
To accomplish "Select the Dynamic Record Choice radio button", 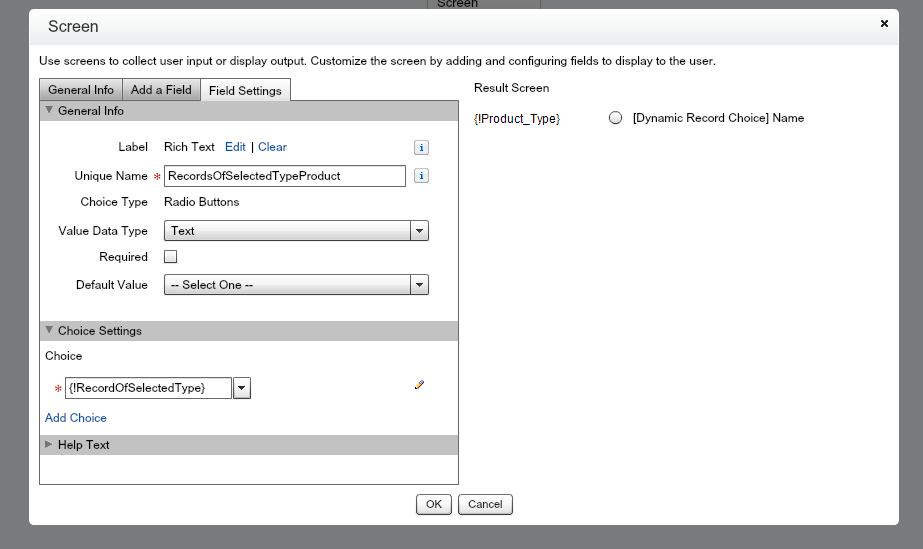I will tap(616, 118).
